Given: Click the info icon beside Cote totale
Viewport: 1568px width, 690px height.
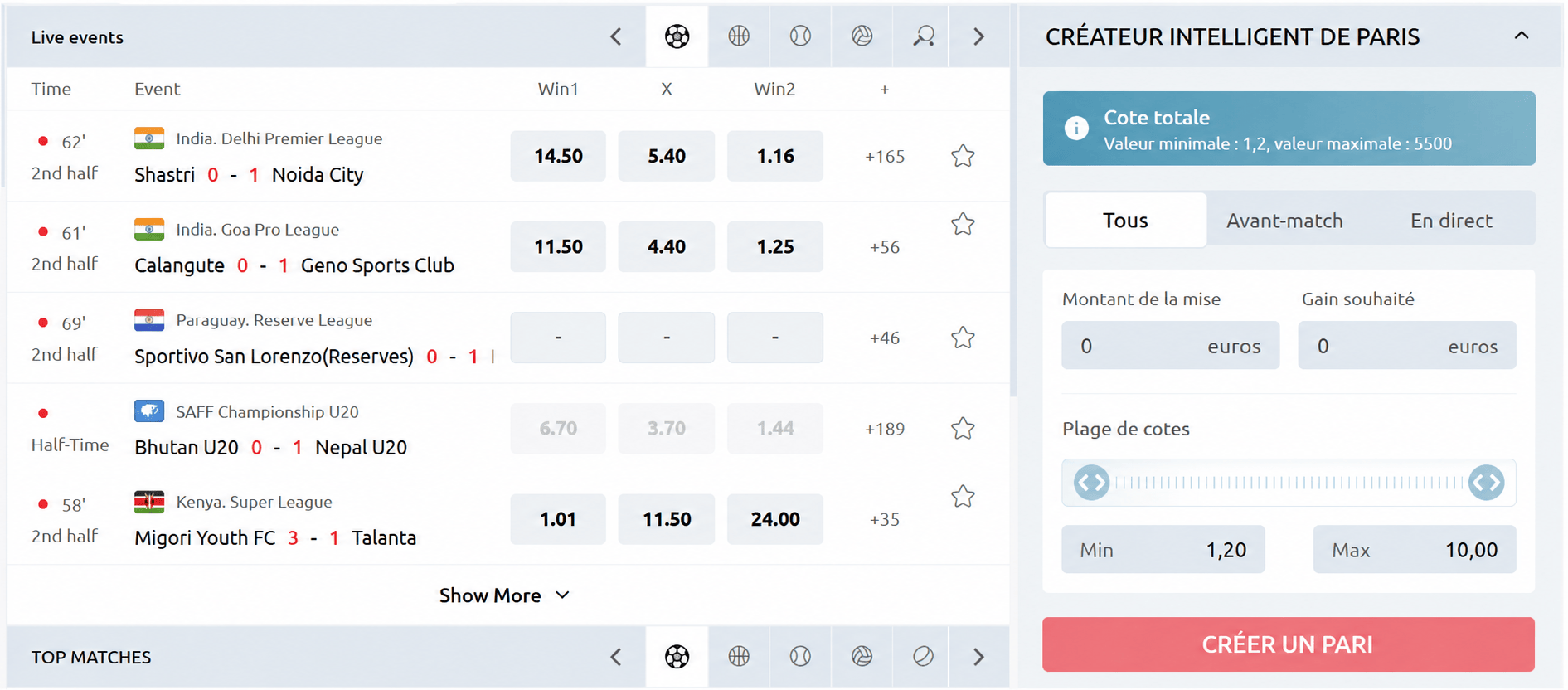Looking at the screenshot, I should [x=1075, y=129].
